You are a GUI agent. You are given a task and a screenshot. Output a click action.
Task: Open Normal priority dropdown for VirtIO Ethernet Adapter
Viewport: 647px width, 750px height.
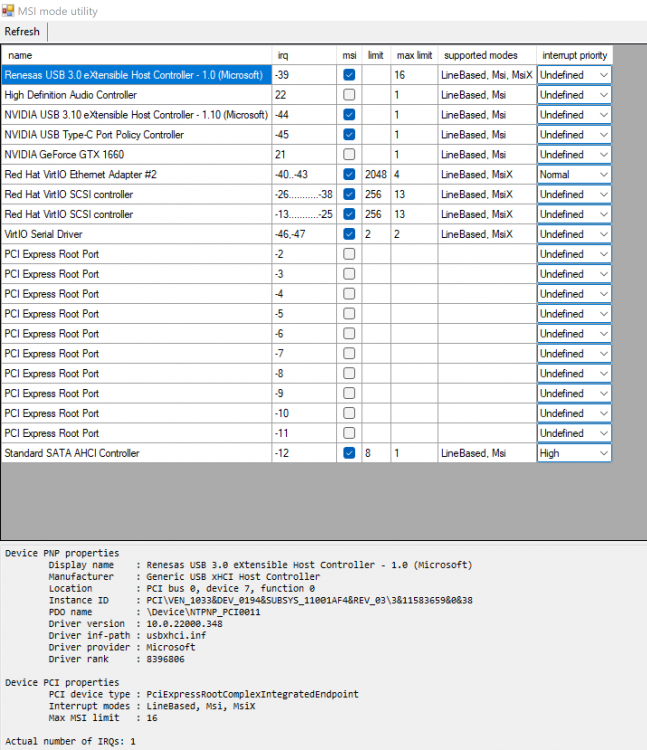(x=574, y=174)
